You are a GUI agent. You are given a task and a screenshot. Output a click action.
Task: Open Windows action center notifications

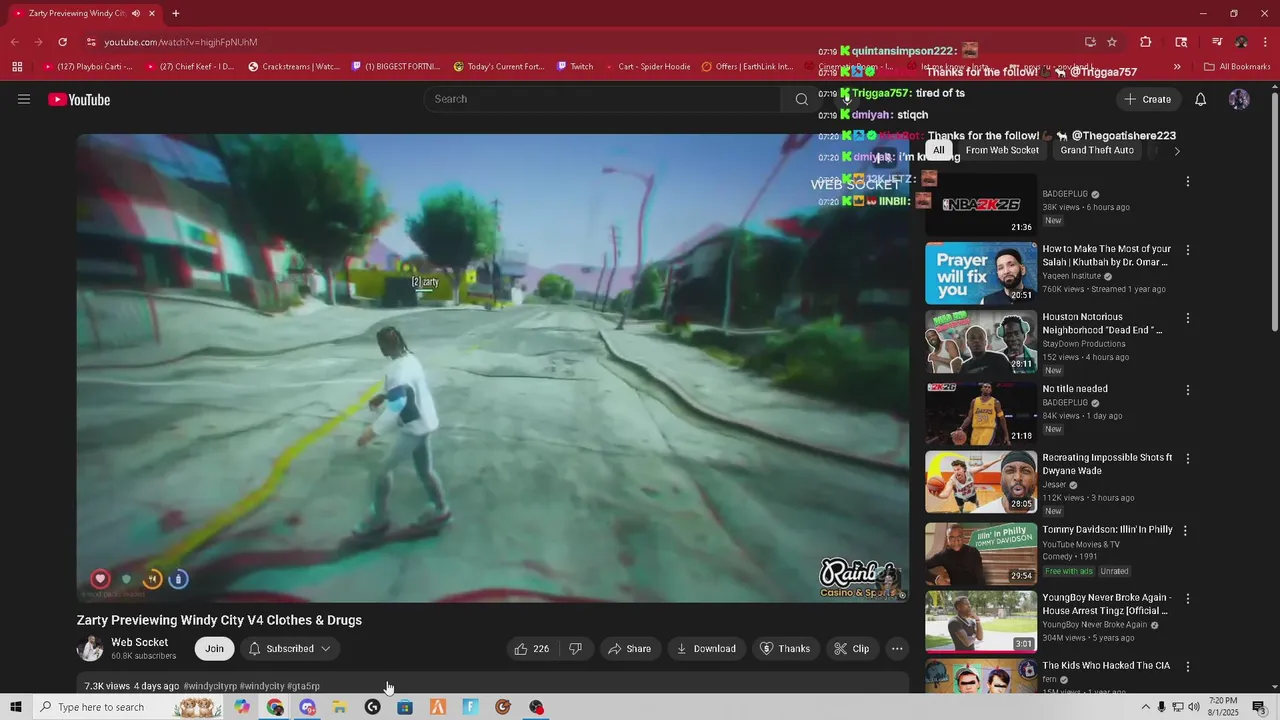[x=1259, y=707]
